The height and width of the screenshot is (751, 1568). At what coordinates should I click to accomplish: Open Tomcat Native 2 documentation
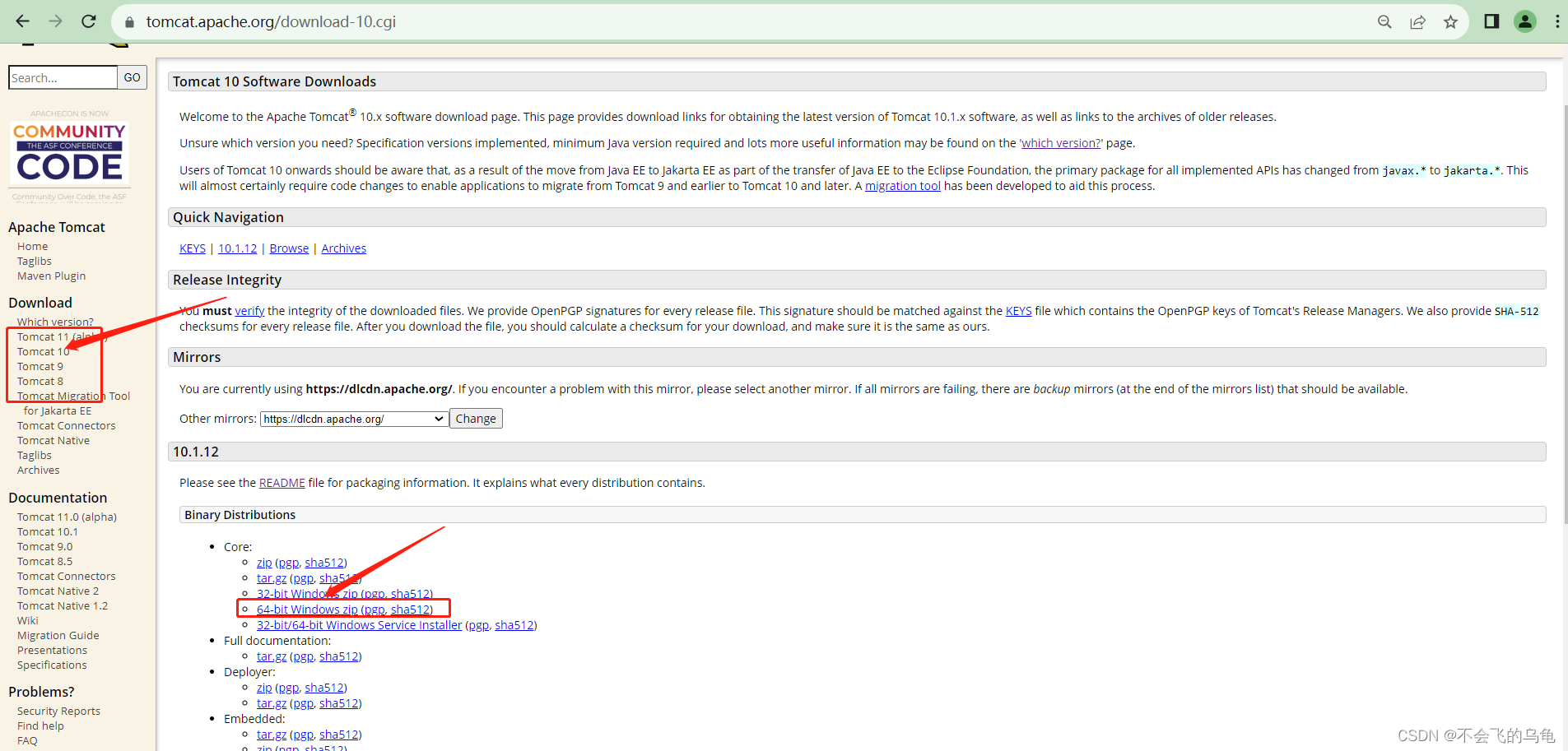[58, 591]
